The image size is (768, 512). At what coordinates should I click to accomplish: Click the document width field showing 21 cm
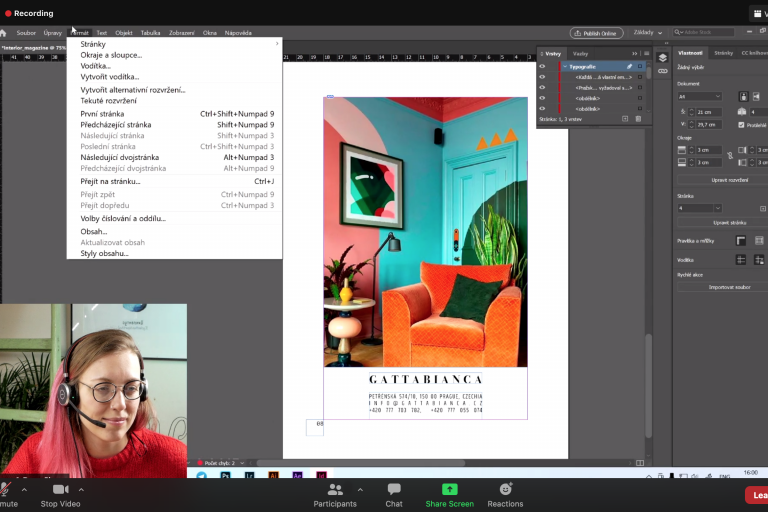(708, 112)
